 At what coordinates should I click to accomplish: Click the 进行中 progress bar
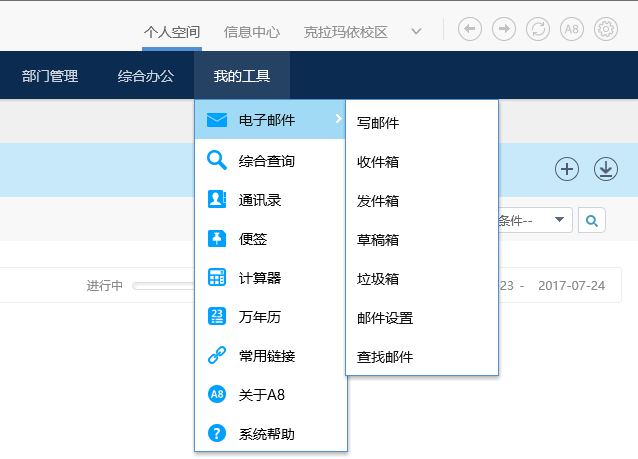point(163,286)
